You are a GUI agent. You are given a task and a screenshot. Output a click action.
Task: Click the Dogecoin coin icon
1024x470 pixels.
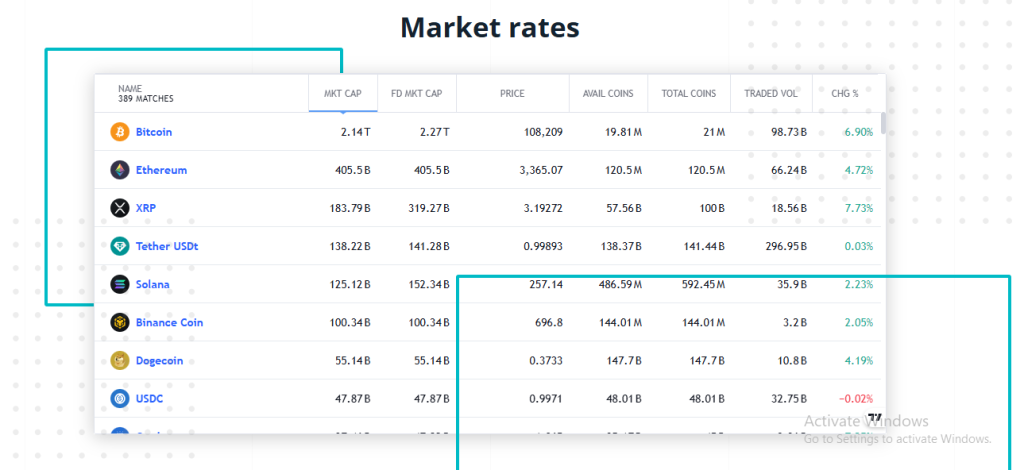tap(120, 360)
